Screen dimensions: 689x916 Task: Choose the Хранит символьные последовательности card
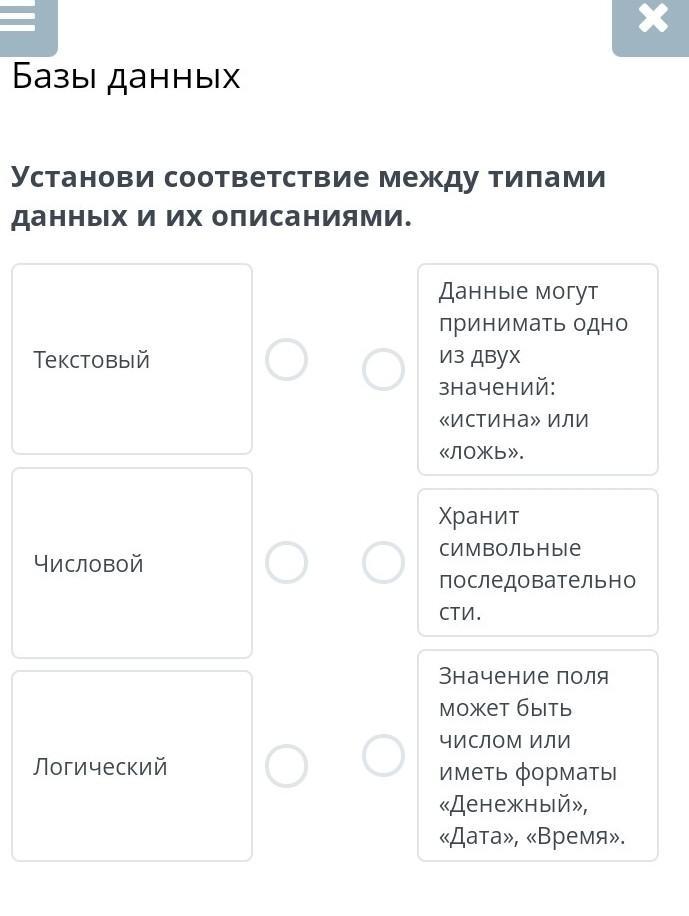click(538, 563)
